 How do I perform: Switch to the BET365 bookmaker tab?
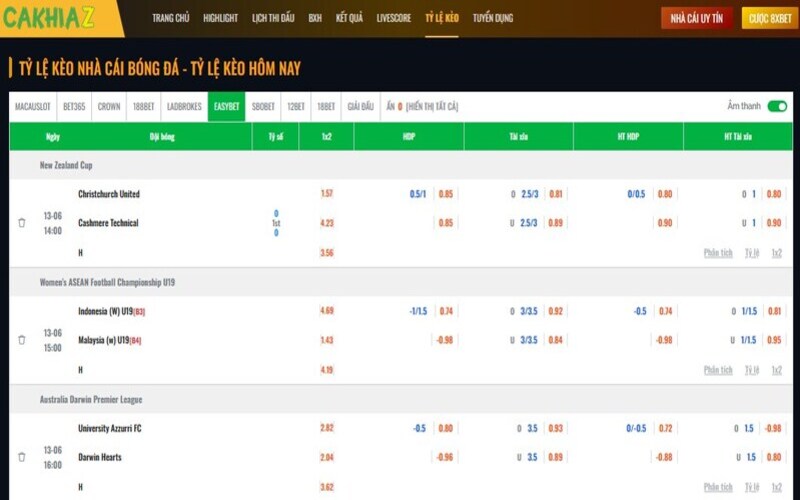(74, 106)
